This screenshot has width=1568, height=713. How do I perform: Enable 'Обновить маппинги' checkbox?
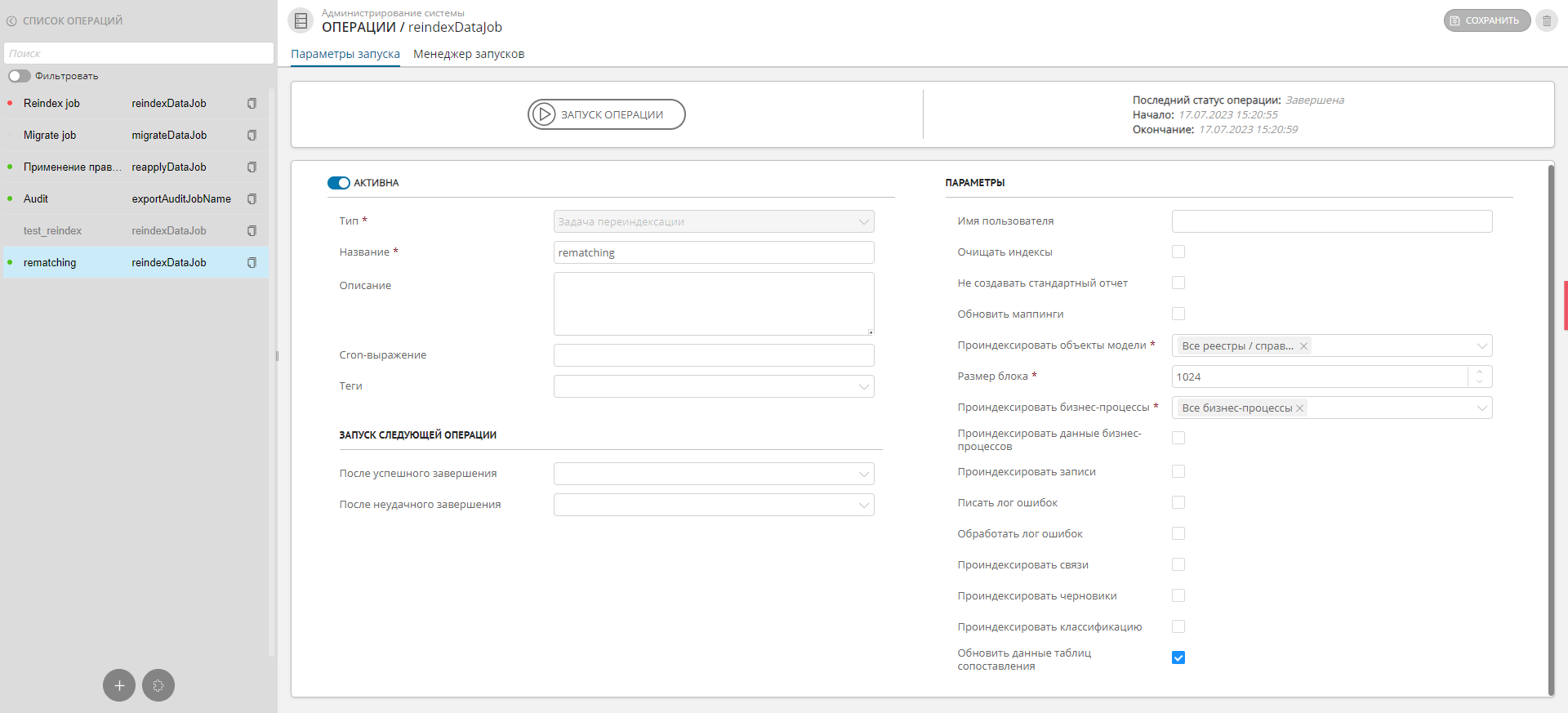pos(1178,314)
